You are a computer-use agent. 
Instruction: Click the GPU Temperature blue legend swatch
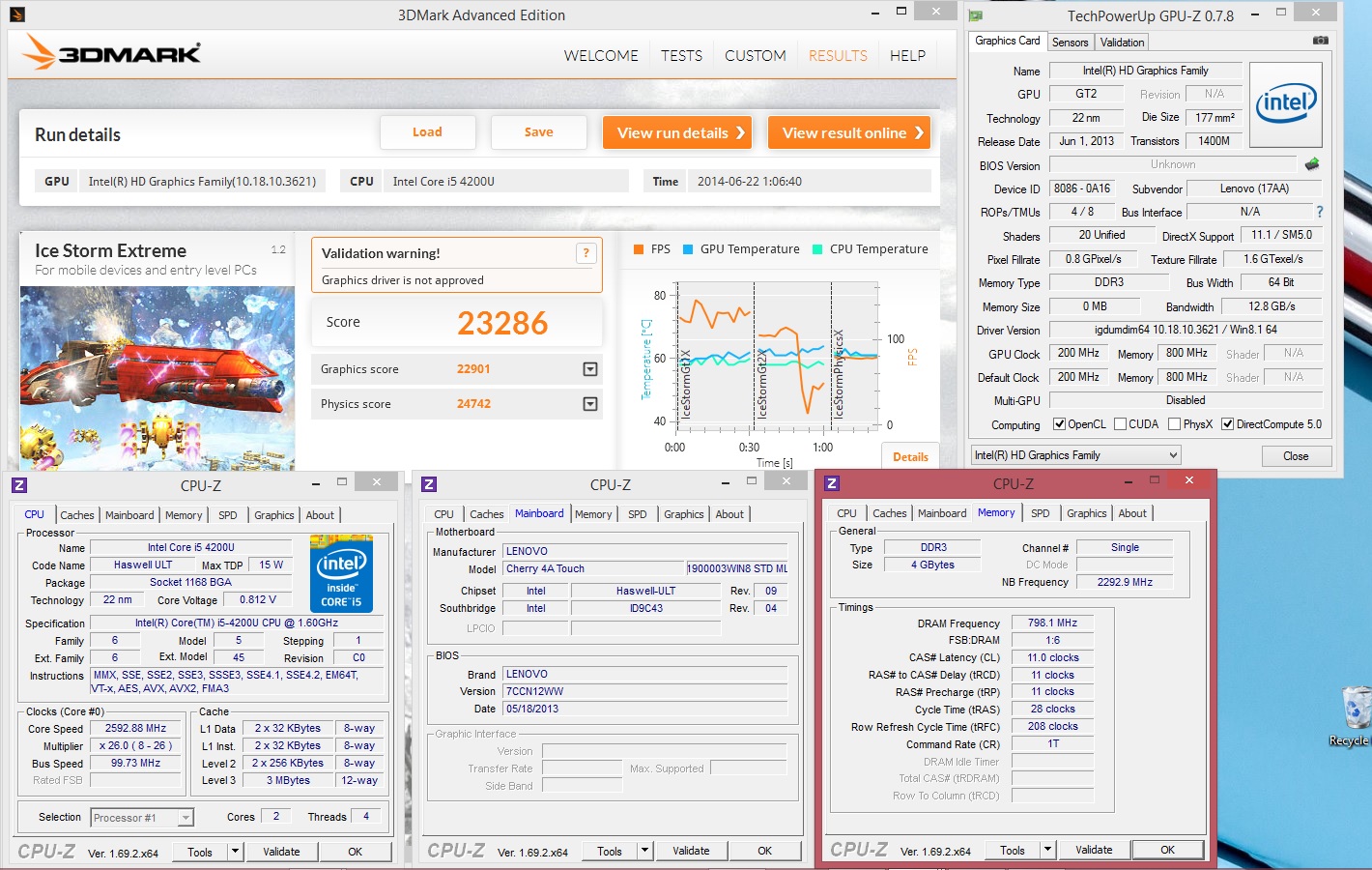(x=688, y=249)
